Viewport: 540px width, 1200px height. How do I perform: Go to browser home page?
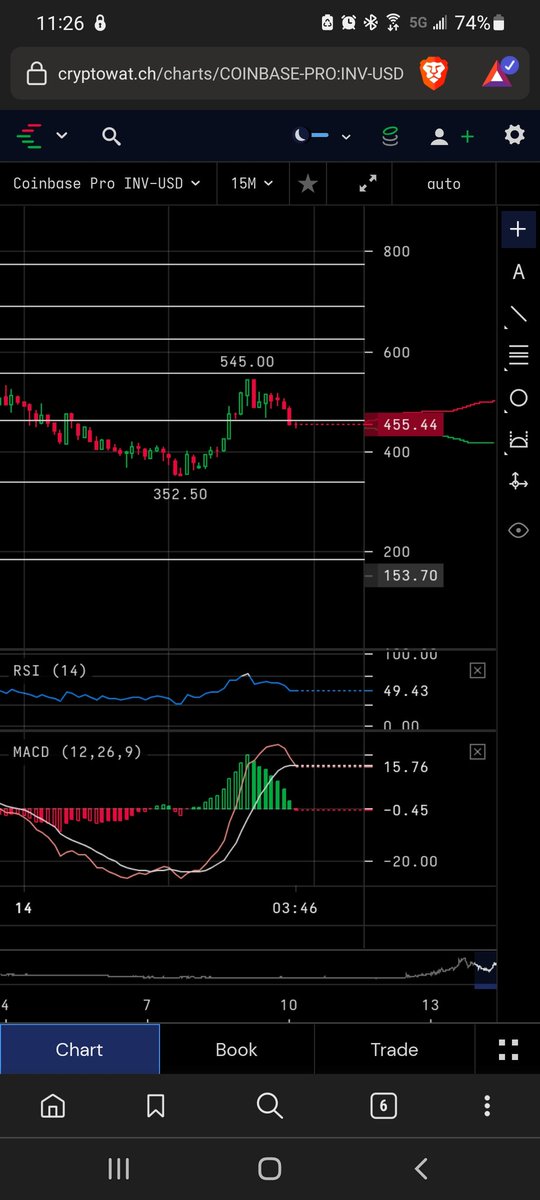tap(52, 1105)
